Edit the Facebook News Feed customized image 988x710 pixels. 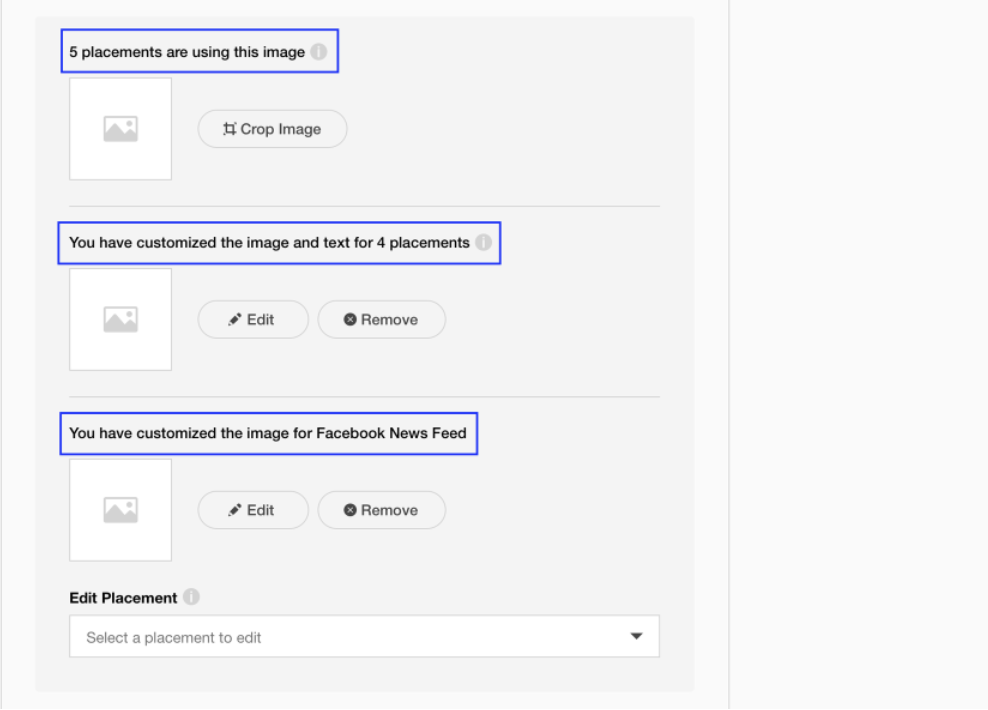click(x=252, y=510)
